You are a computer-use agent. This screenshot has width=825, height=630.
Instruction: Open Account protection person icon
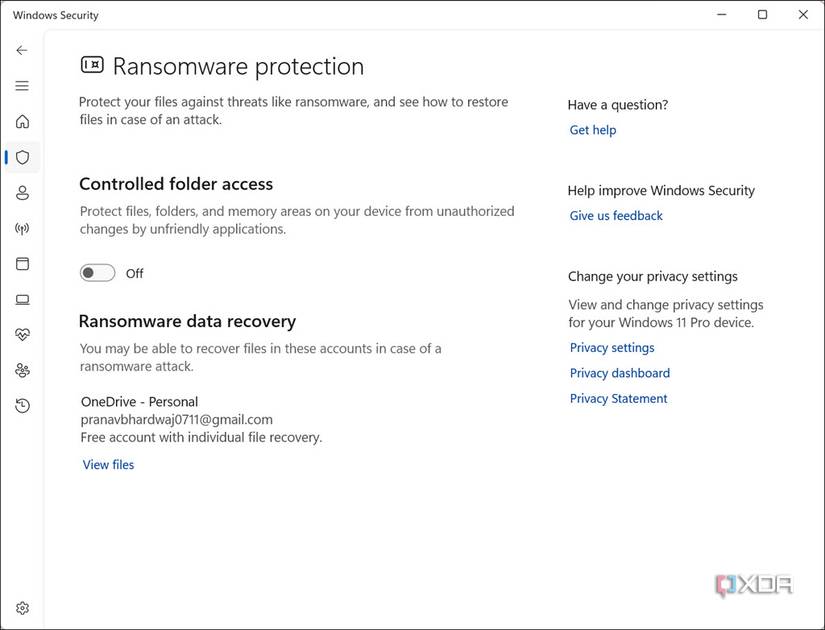(x=22, y=193)
